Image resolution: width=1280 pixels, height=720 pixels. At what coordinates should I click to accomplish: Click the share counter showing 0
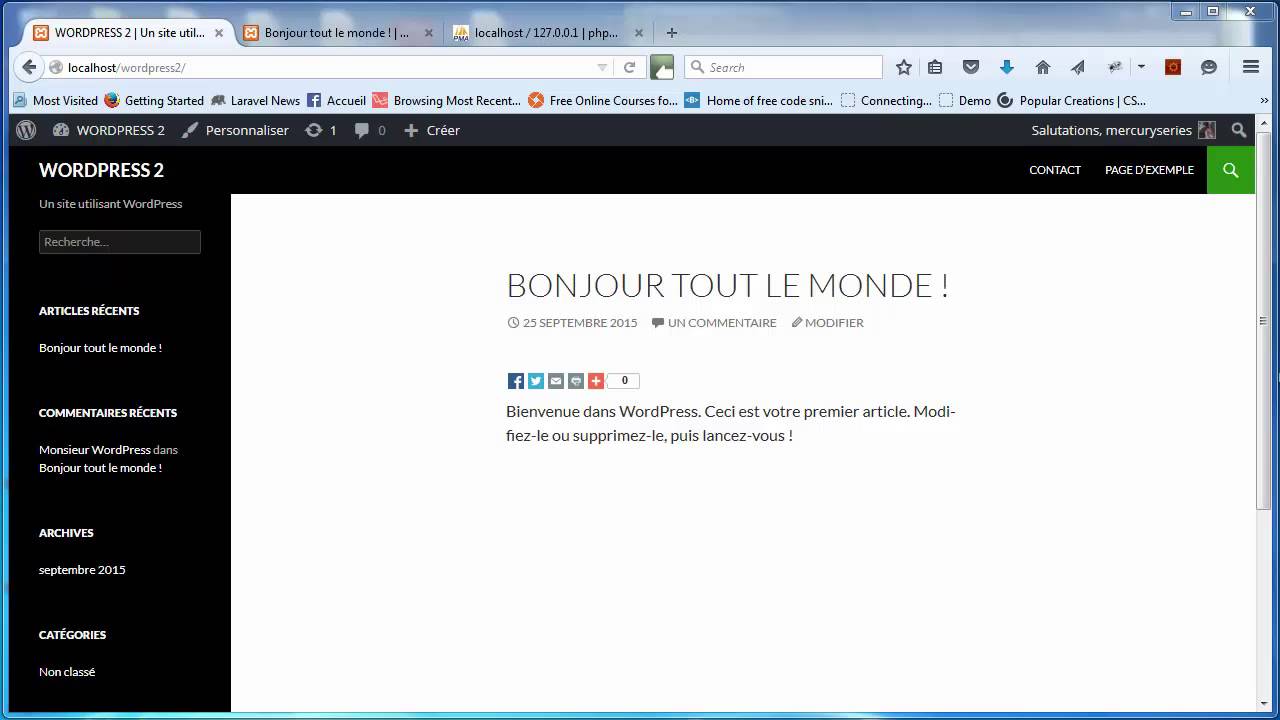coord(624,381)
